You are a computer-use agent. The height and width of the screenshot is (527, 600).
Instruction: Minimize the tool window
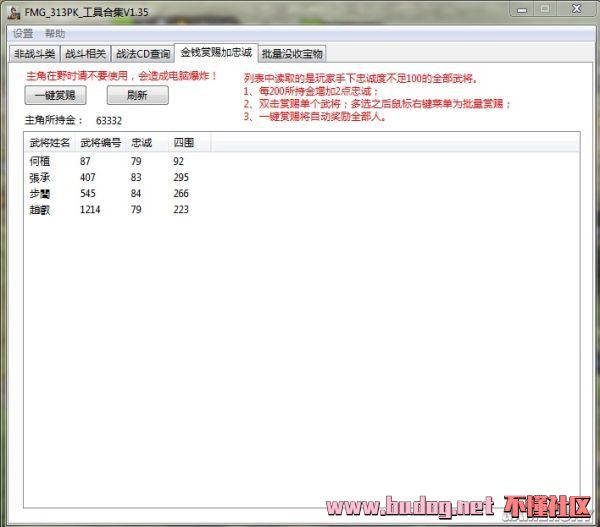[x=522, y=10]
